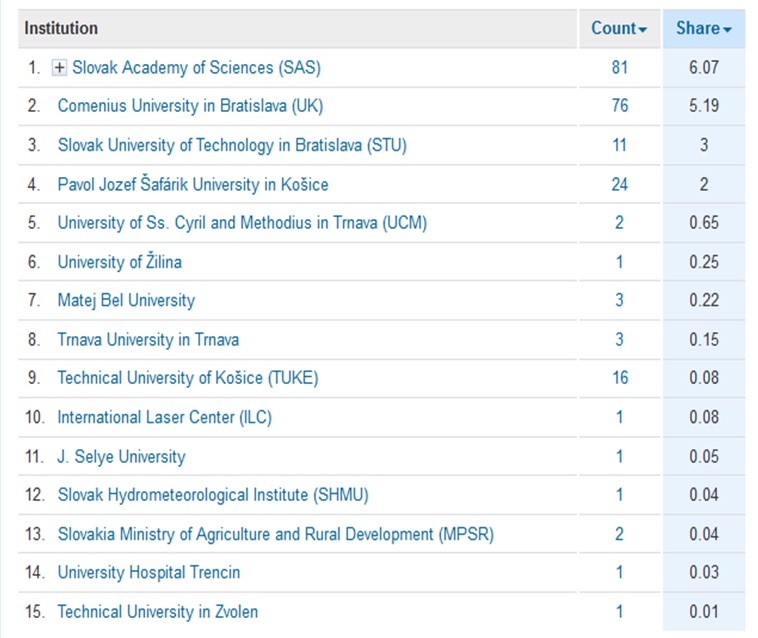Open University of Žilina link
Viewport: 758px width, 638px height.
[x=119, y=261]
